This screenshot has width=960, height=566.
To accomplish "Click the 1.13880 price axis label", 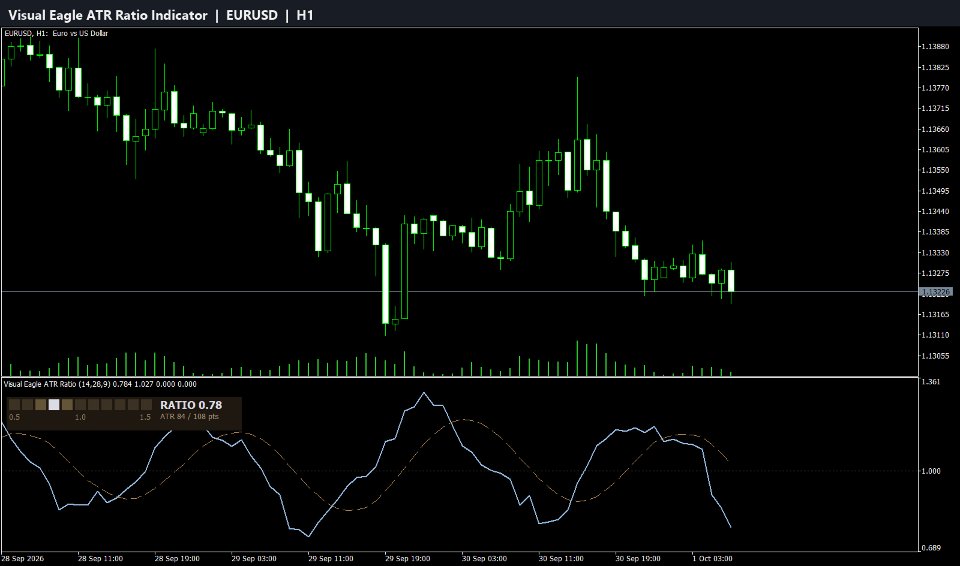I will tap(936, 47).
